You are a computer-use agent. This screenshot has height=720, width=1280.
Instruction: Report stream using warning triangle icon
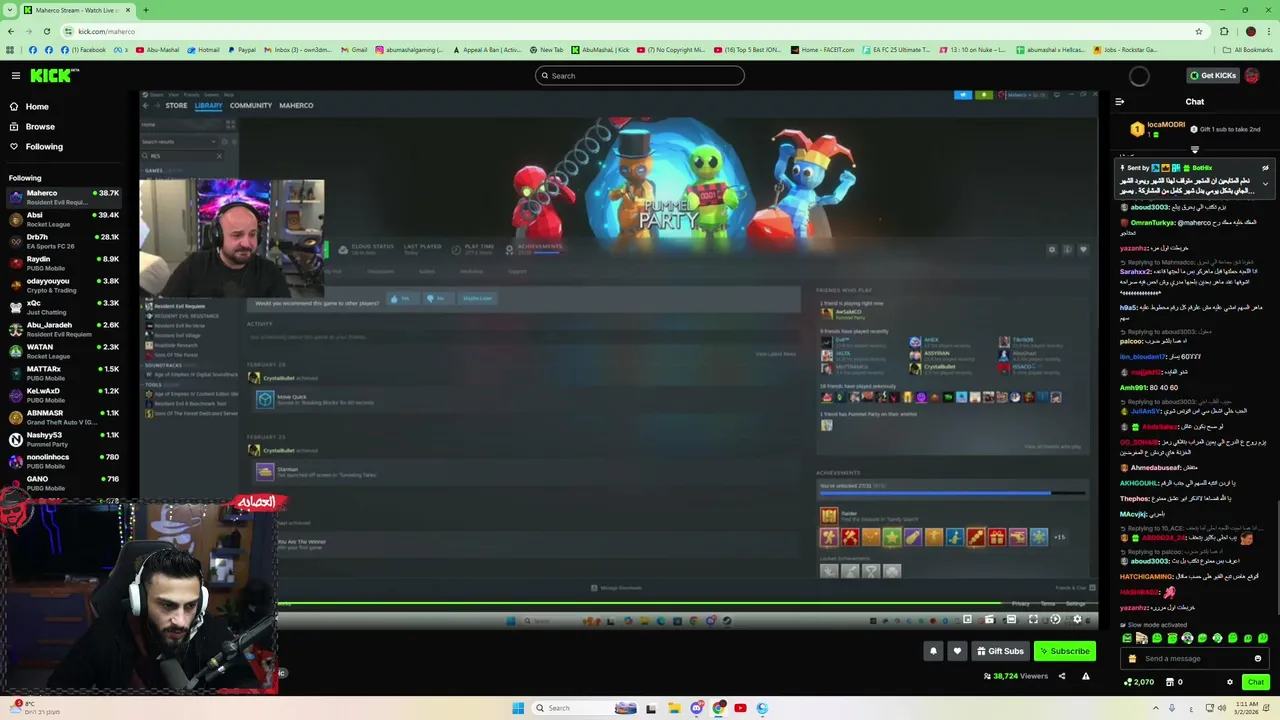(1085, 676)
